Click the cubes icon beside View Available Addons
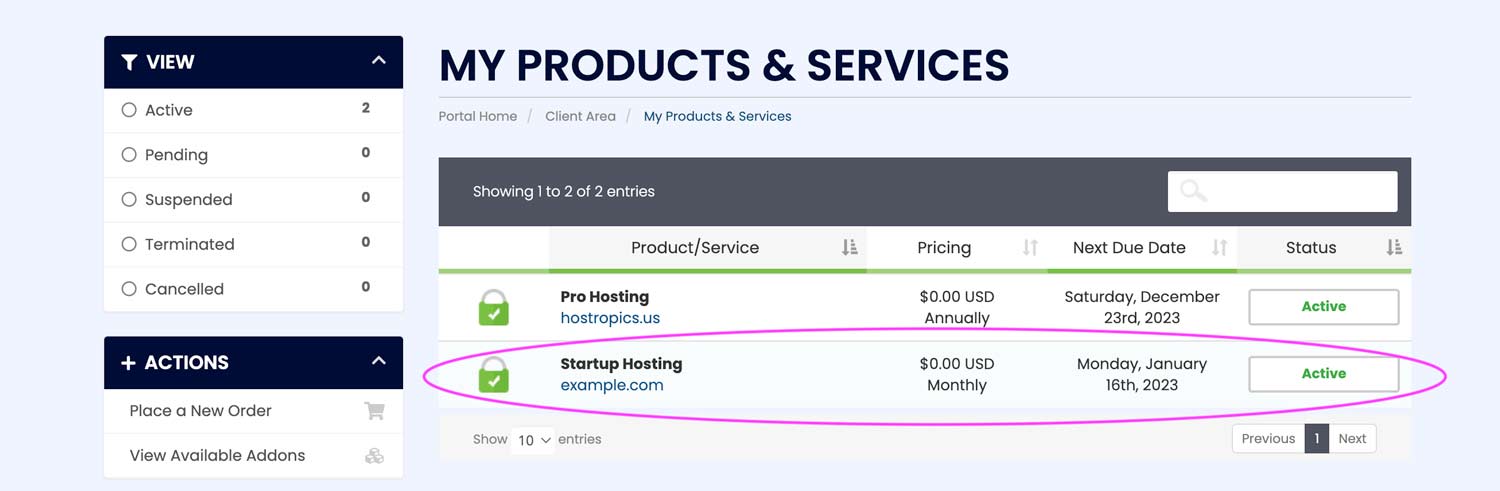The image size is (1500, 491). click(x=374, y=456)
